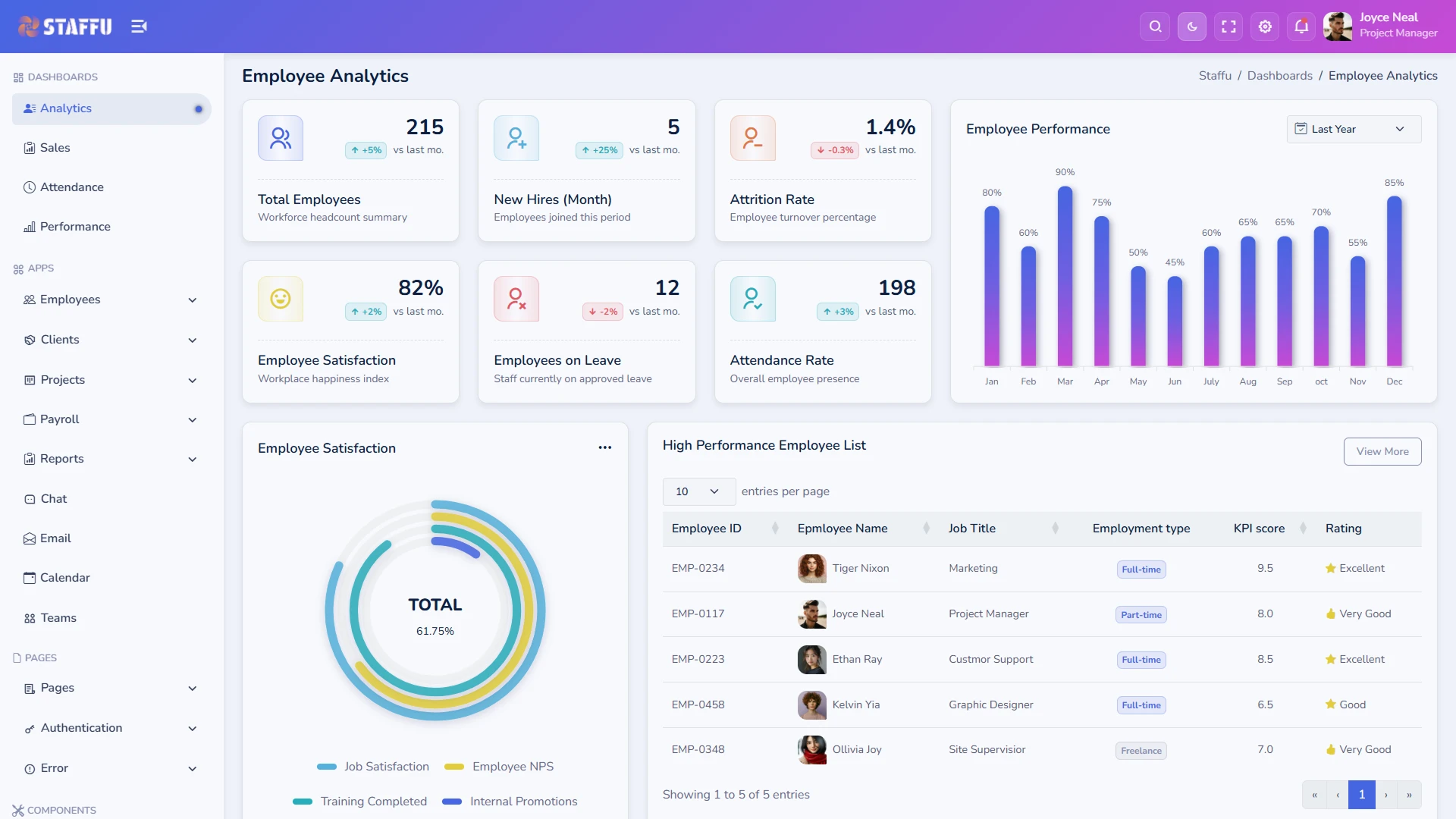Click the Employee Satisfaction smiley icon

[x=281, y=299]
